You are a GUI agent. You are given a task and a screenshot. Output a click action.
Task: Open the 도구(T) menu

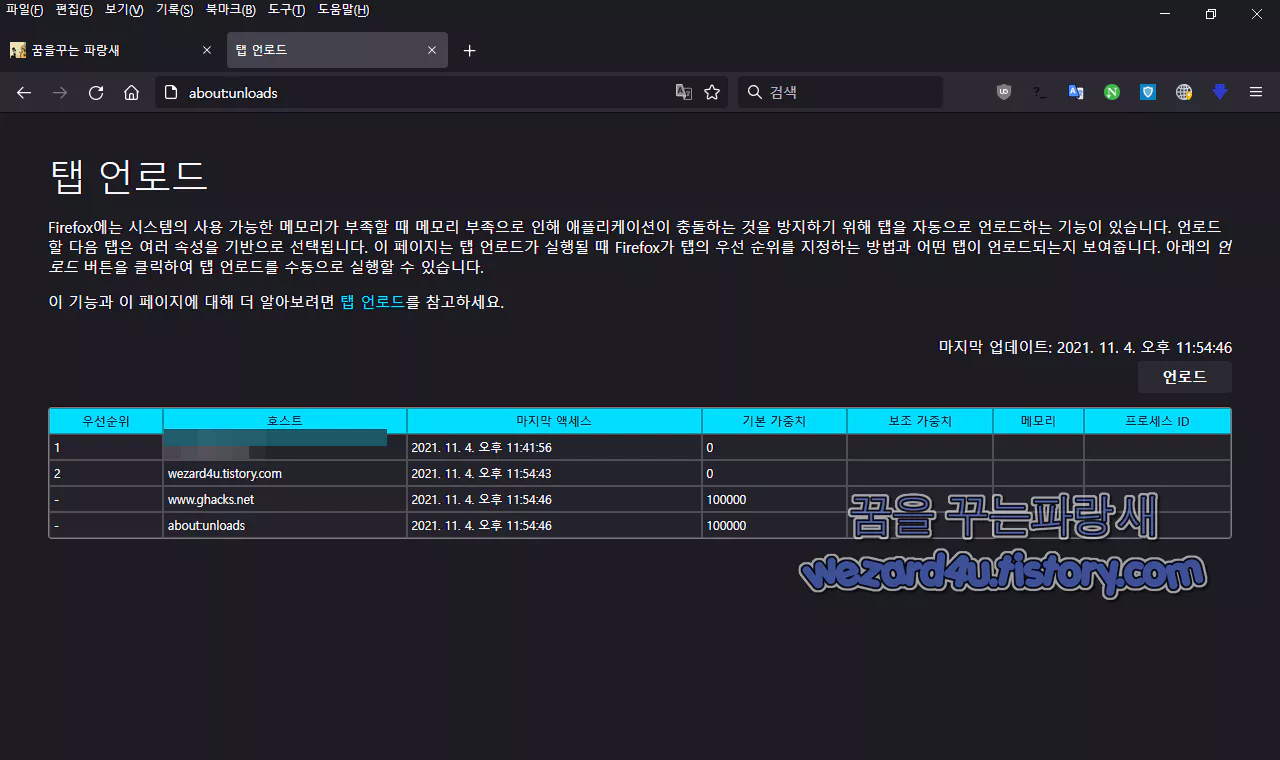point(286,9)
